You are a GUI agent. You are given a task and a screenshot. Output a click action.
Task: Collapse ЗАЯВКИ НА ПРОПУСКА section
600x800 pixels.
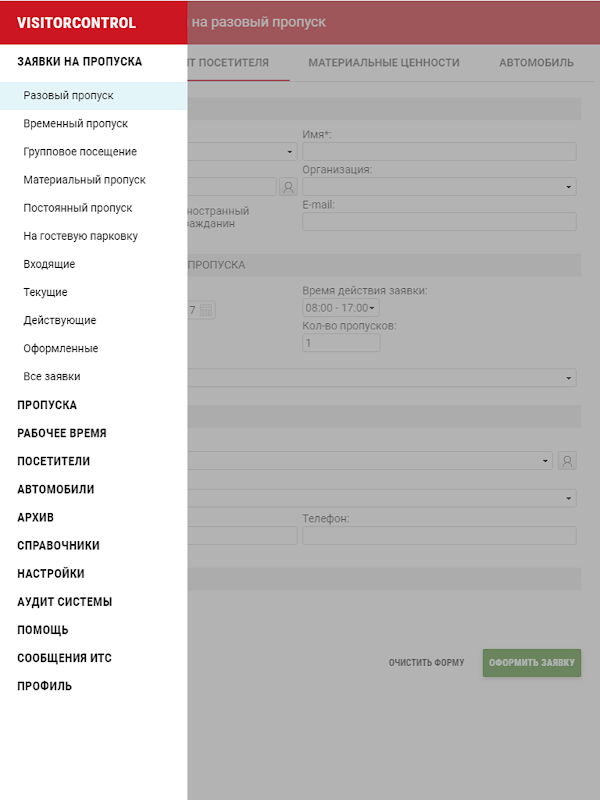[x=79, y=61]
